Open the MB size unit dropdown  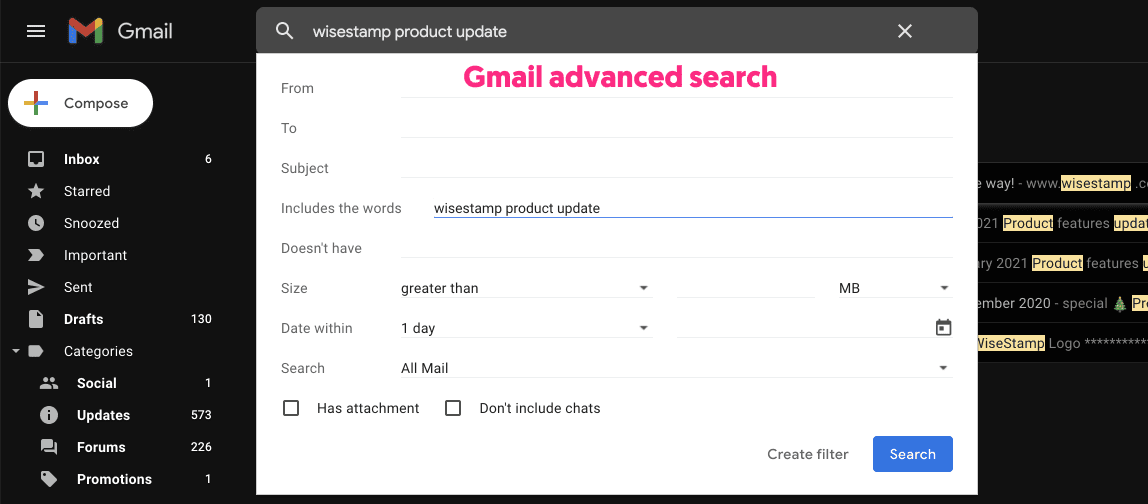tap(894, 288)
